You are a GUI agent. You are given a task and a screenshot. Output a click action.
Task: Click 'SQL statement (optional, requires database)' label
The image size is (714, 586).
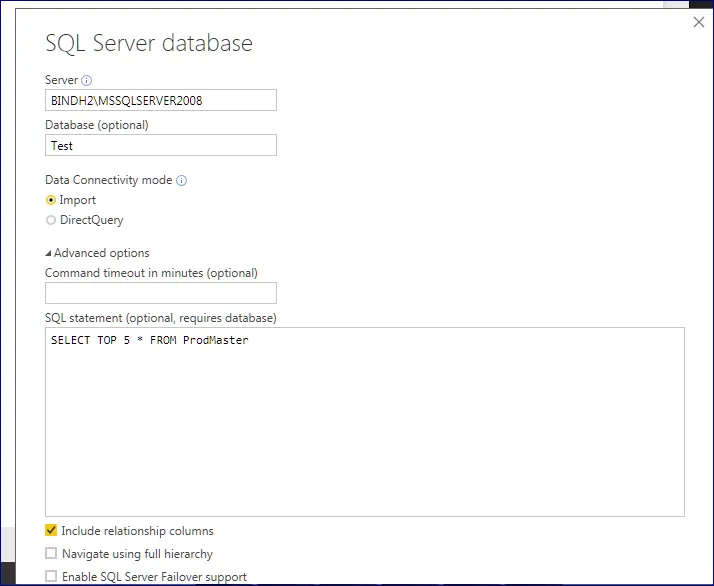coord(161,318)
